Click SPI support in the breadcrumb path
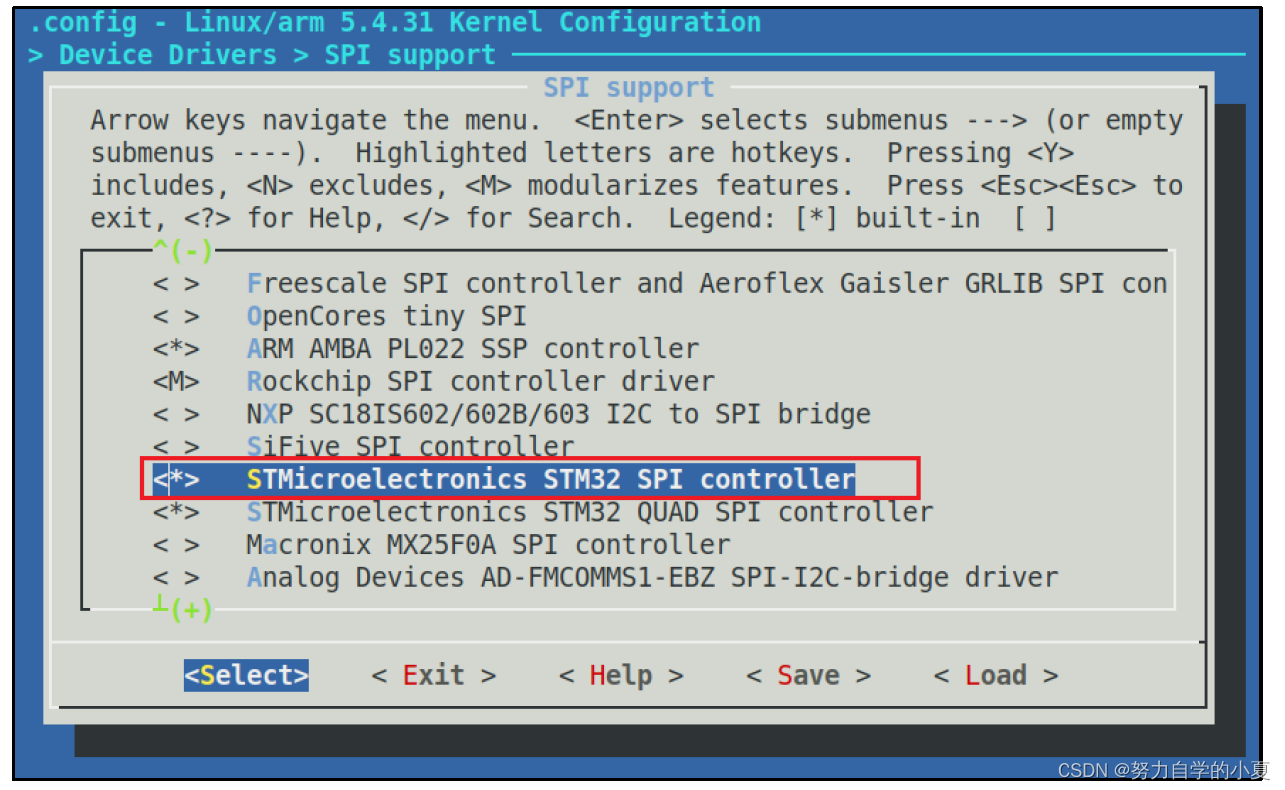 click(410, 54)
